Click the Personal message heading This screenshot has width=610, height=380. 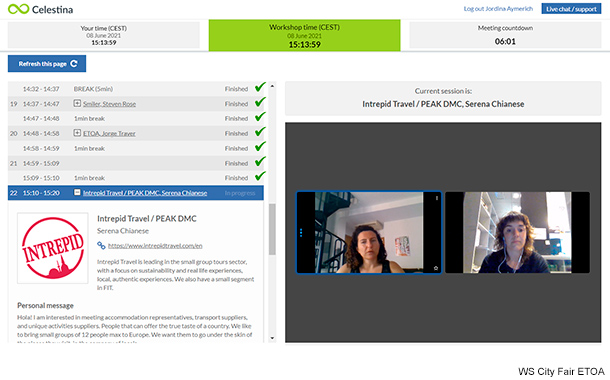[x=45, y=305]
